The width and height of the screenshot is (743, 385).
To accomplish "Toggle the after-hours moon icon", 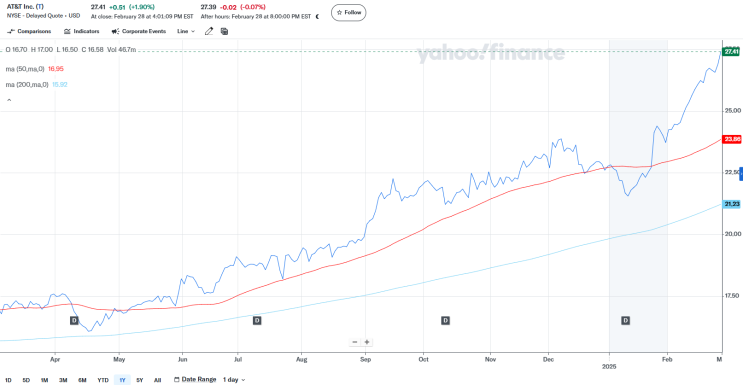I will (317, 16).
